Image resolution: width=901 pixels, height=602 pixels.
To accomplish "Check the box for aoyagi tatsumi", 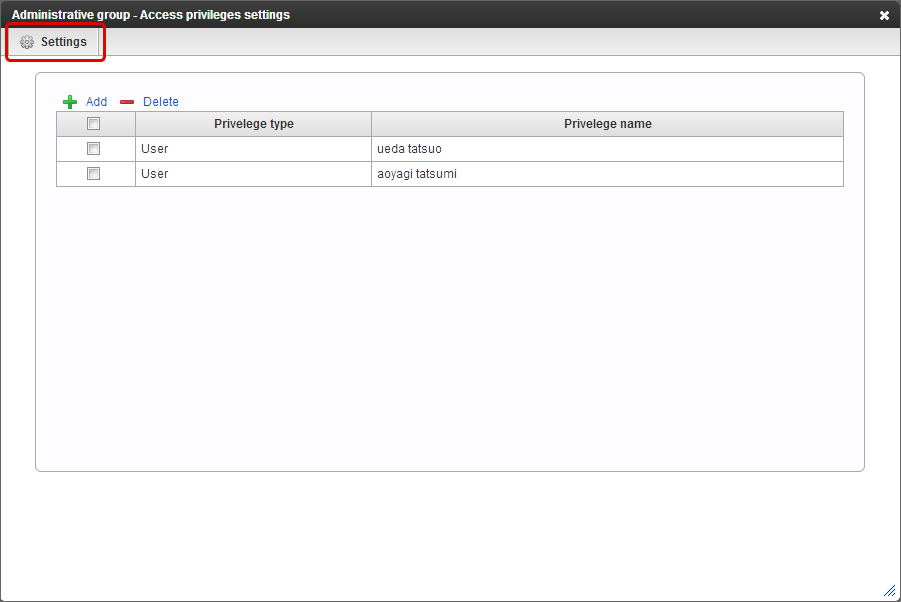I will click(x=93, y=173).
